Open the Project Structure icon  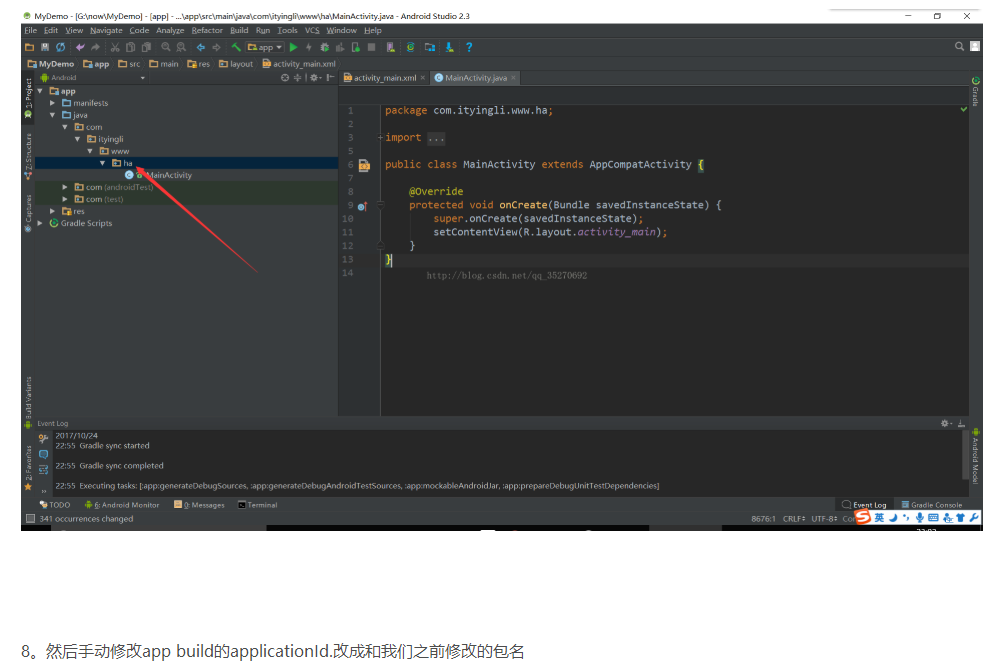[430, 47]
